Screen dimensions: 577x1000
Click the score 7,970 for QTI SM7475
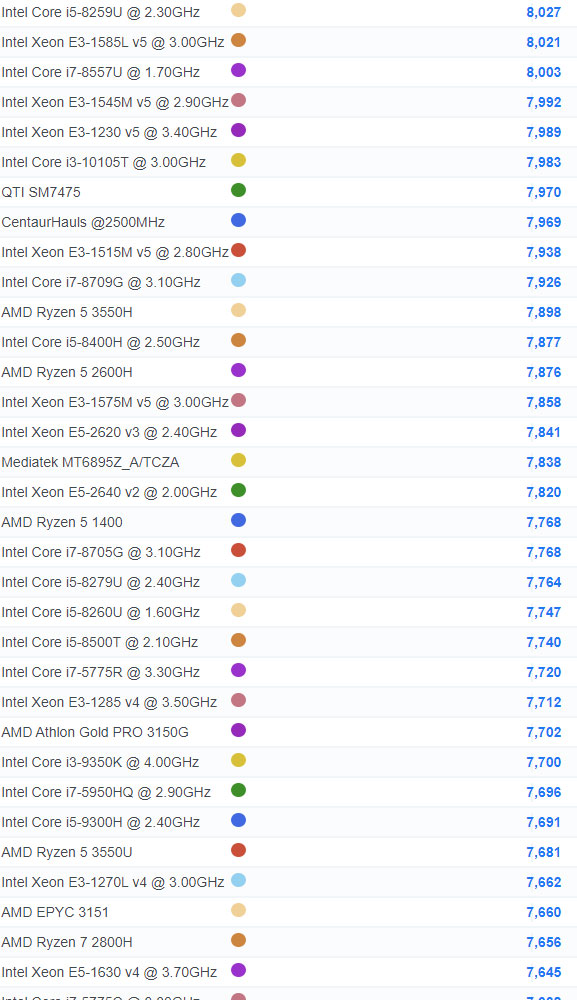(x=544, y=192)
